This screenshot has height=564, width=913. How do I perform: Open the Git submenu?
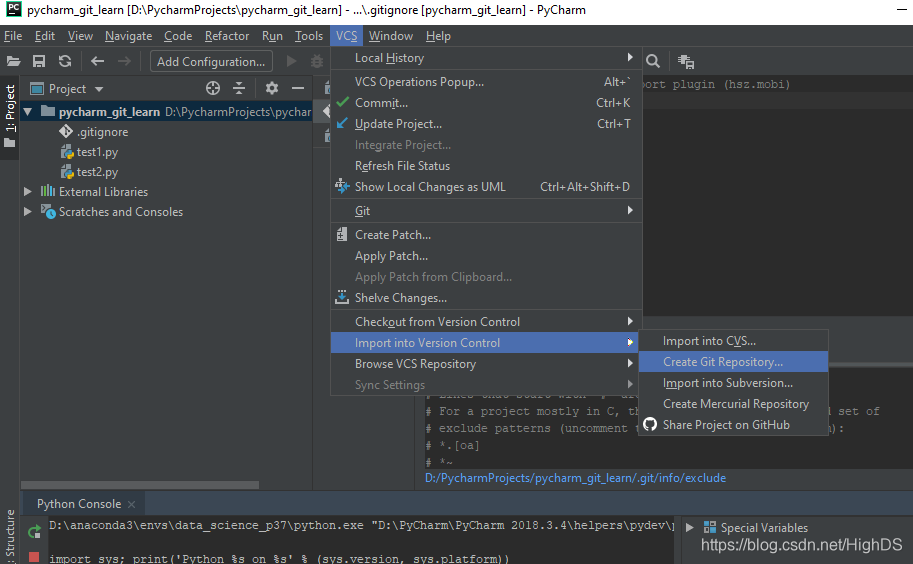point(486,211)
